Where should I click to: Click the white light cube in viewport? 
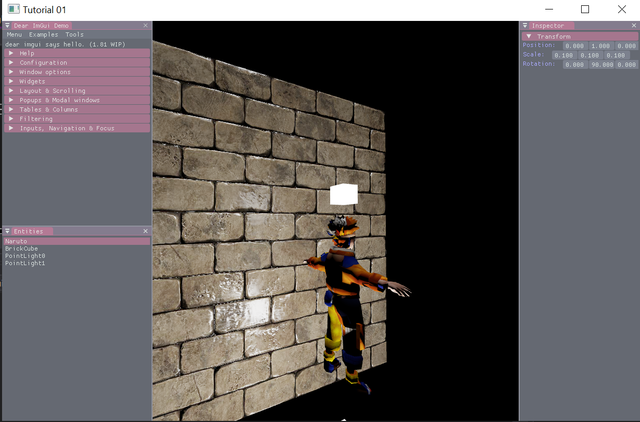point(344,194)
